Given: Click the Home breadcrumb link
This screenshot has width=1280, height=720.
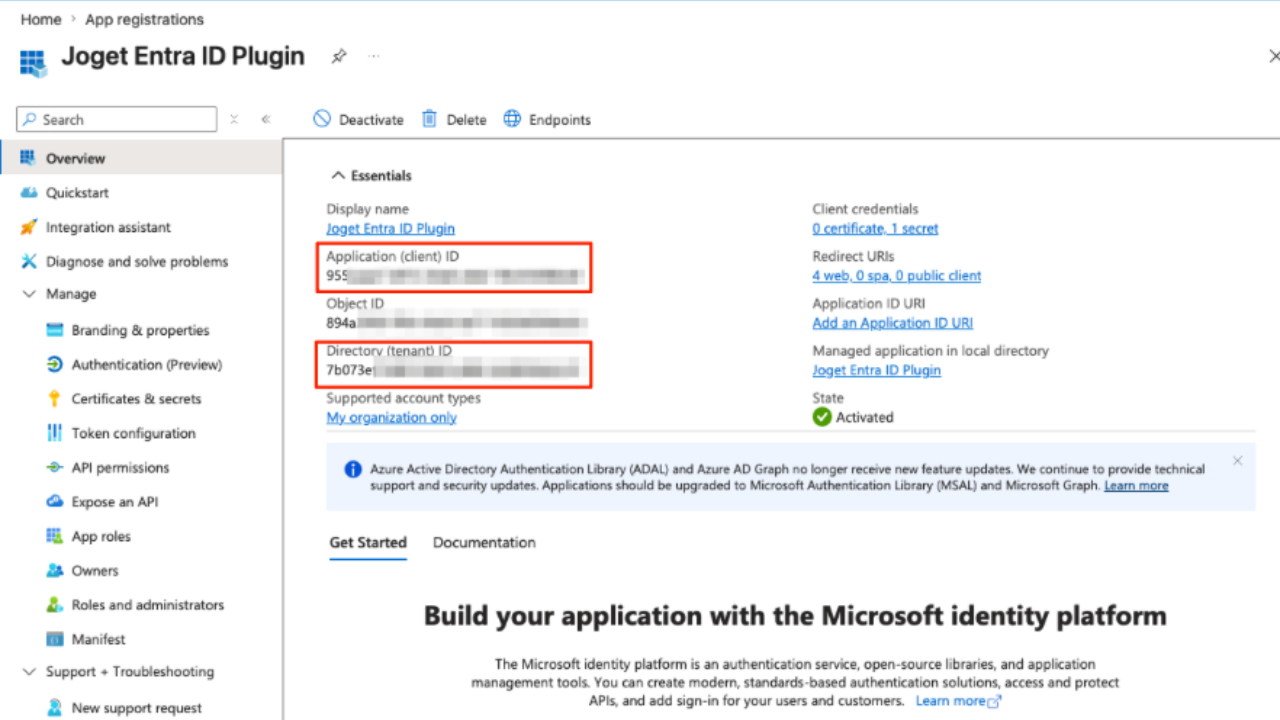Looking at the screenshot, I should 41,19.
